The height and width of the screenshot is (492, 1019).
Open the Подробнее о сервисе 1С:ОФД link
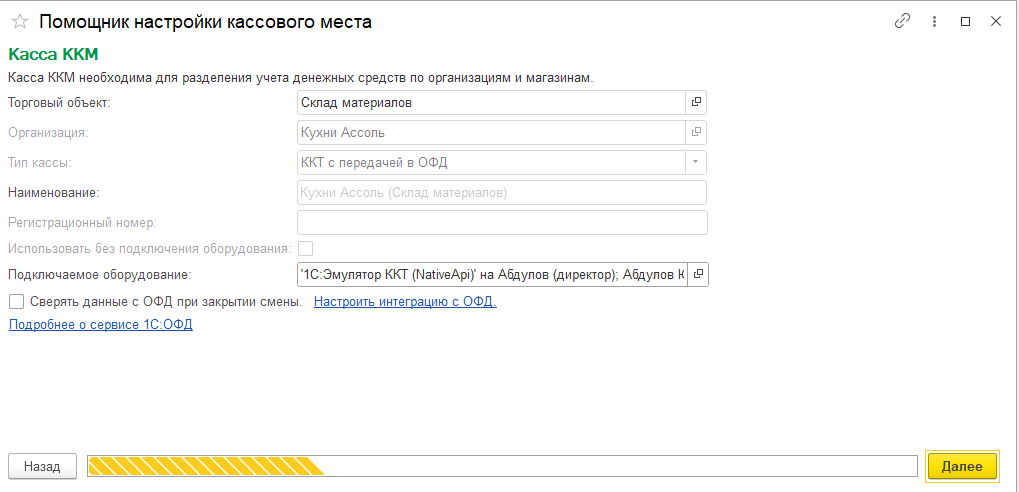[x=101, y=325]
